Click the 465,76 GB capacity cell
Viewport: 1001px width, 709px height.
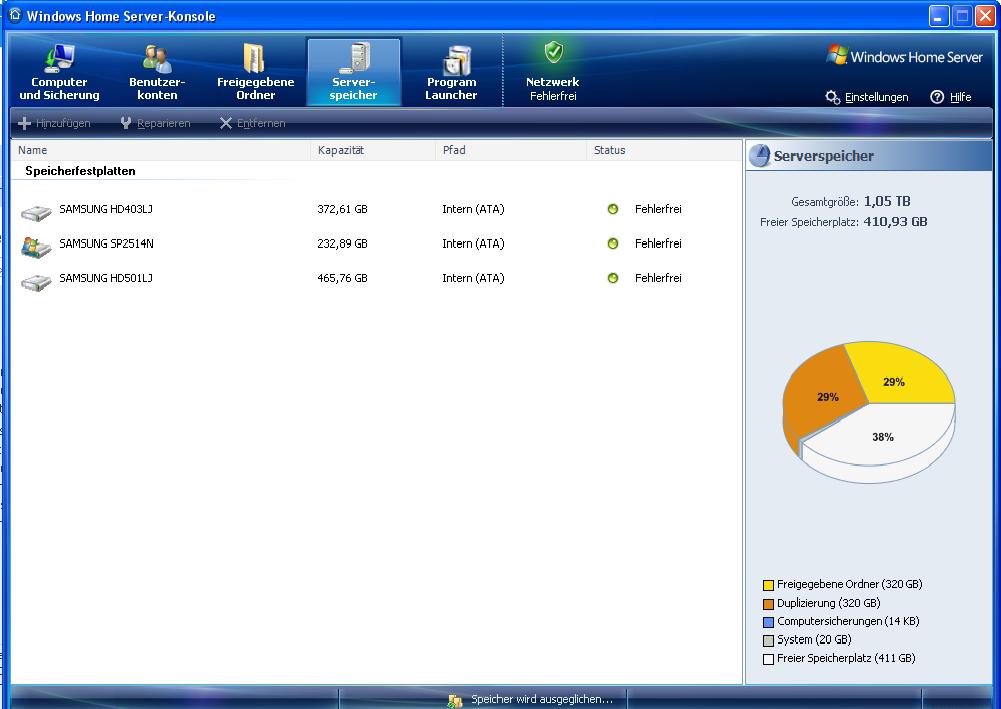(342, 278)
